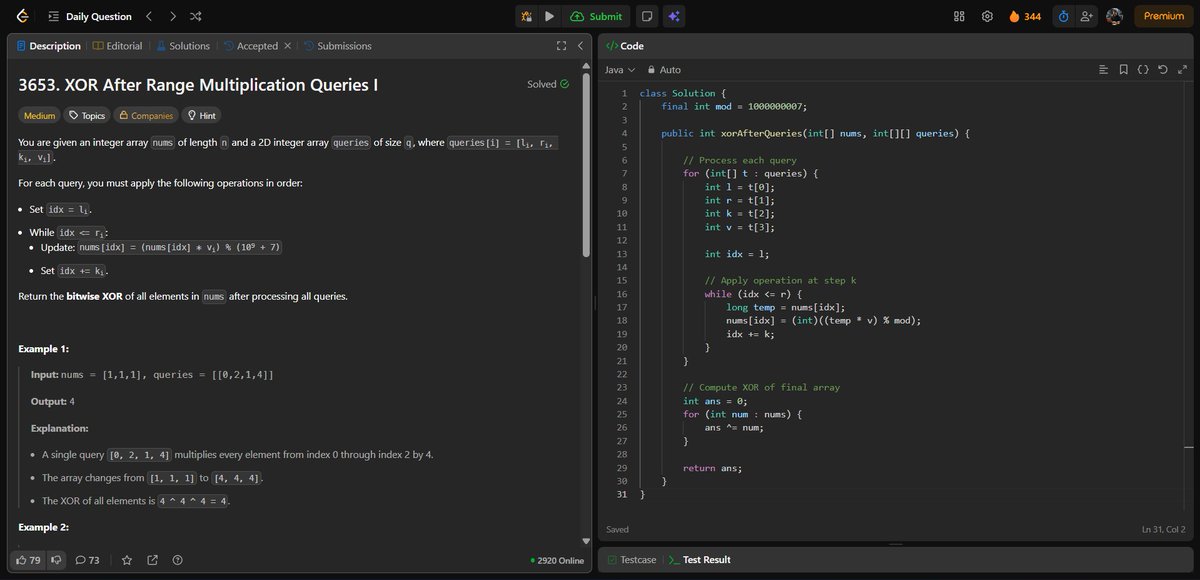
Task: Go to the previous question arrow
Action: (149, 16)
